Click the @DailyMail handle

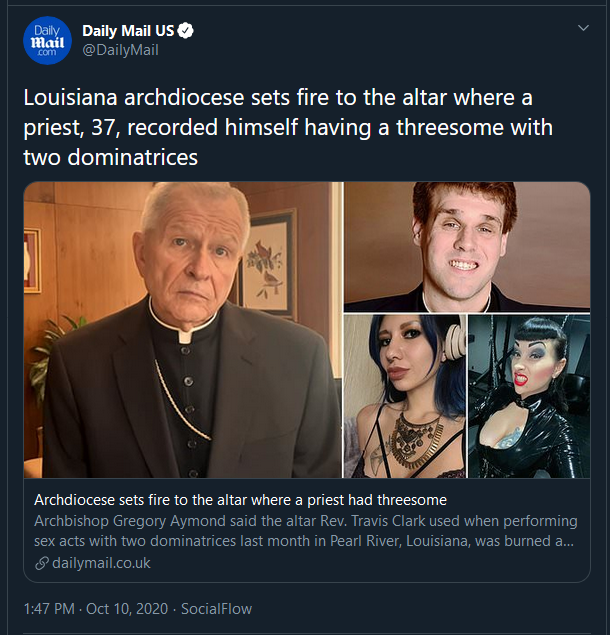pyautogui.click(x=120, y=50)
